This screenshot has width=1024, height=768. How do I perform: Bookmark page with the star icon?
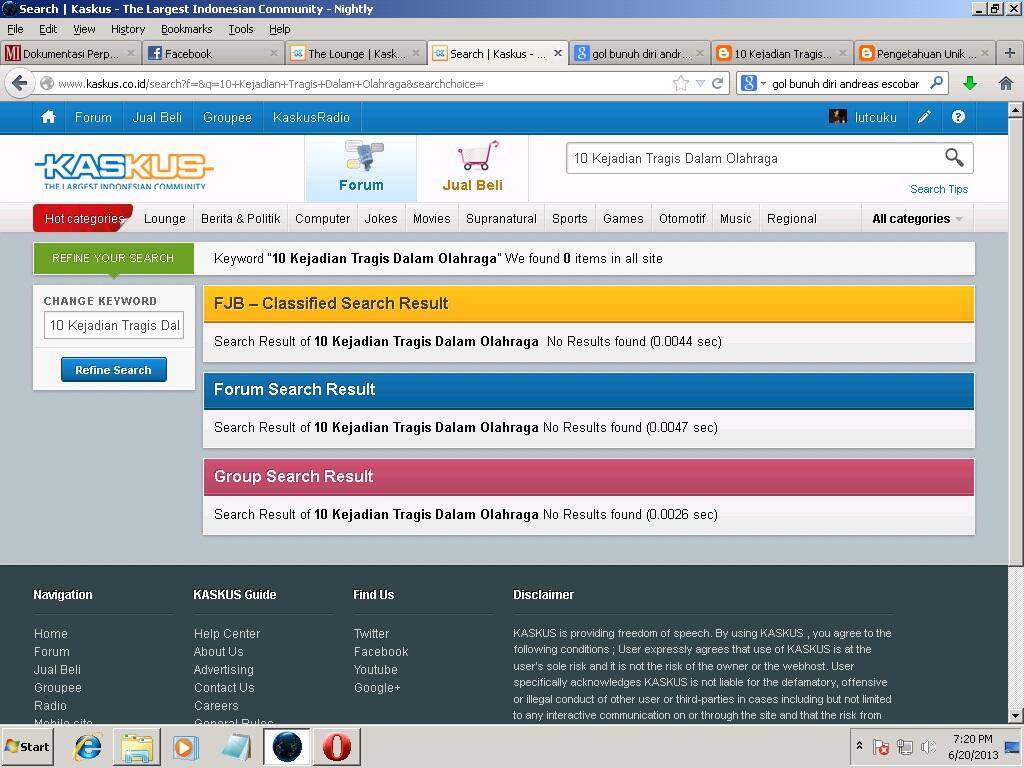[680, 84]
